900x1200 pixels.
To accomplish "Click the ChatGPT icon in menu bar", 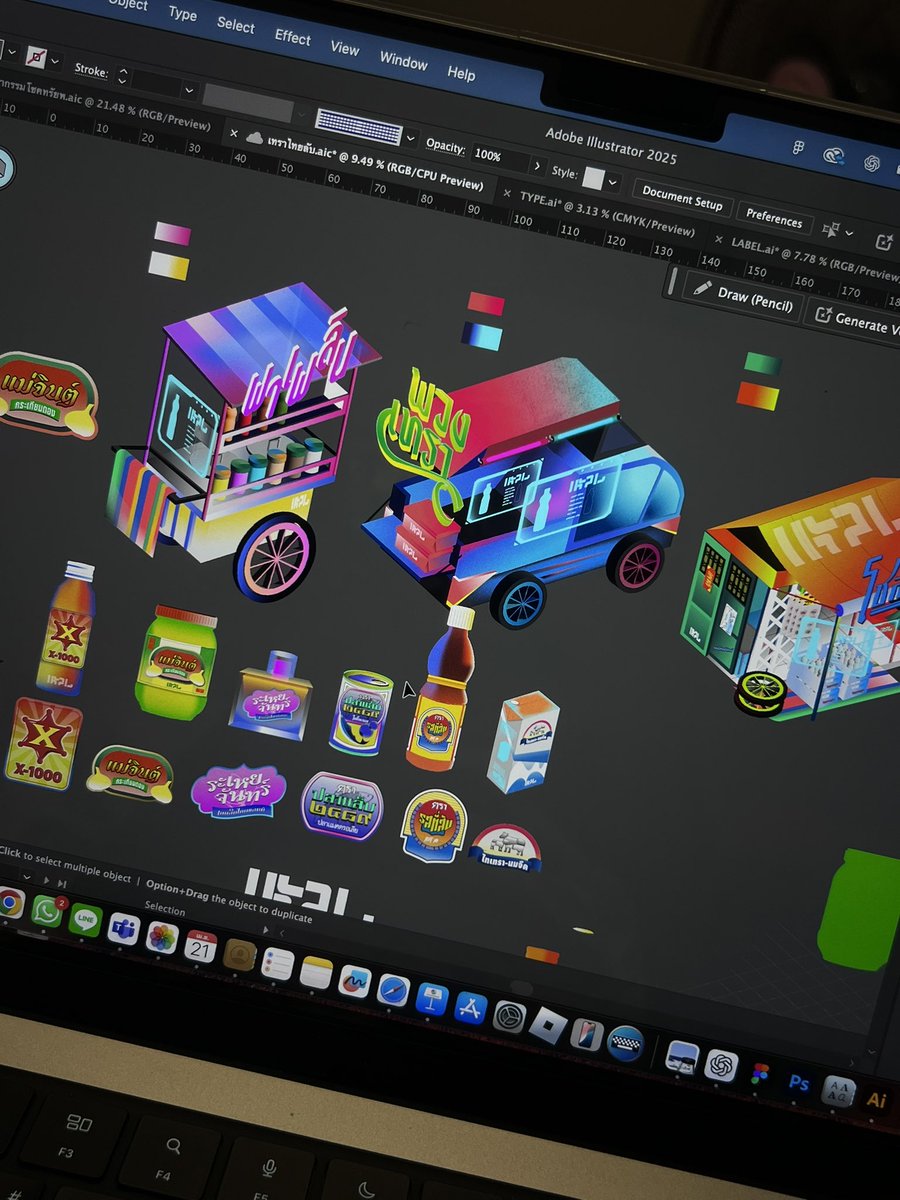I will pos(872,164).
